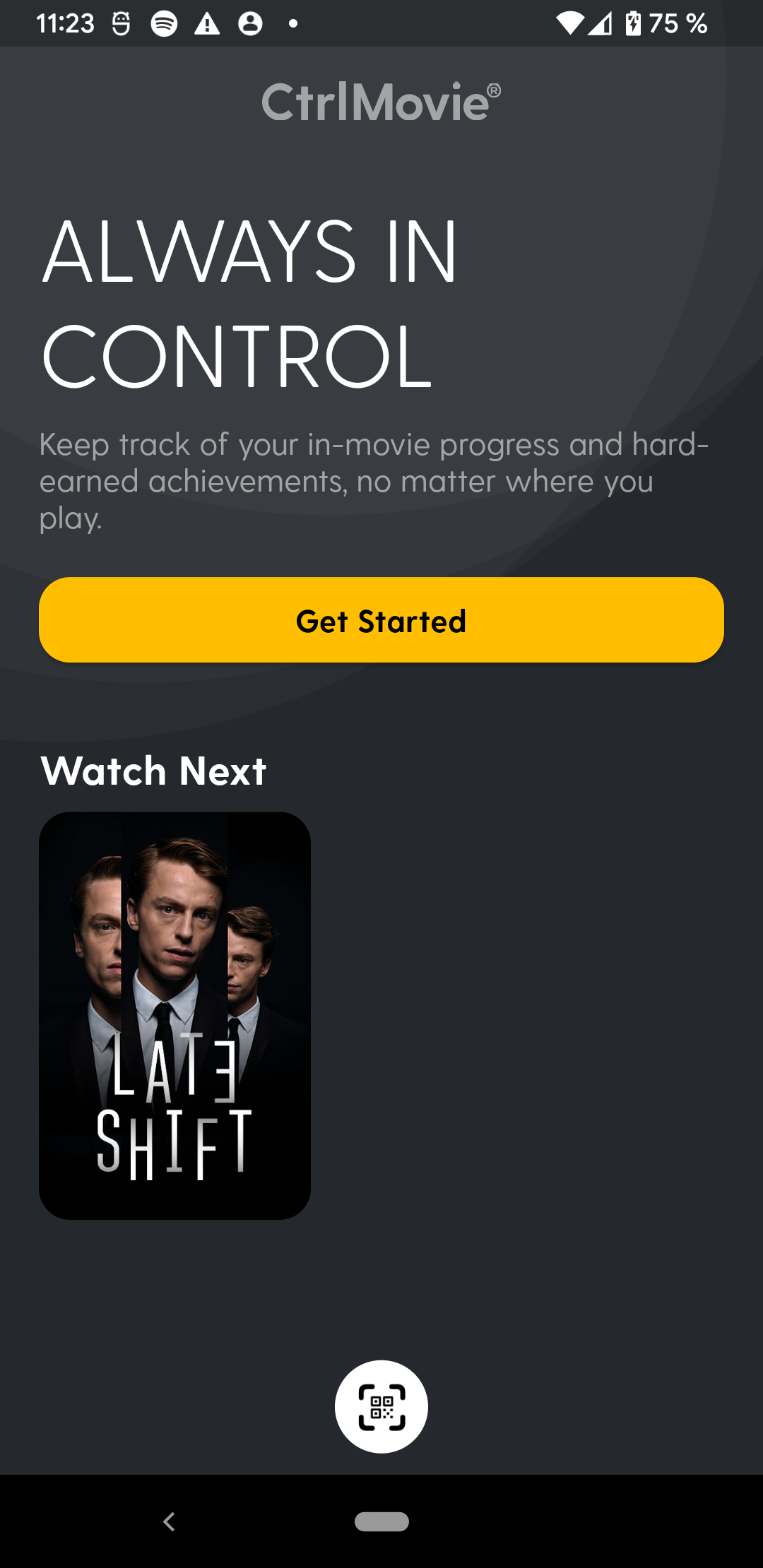Tap the Spotify icon in the status bar
763x1568 pixels.
point(164,23)
